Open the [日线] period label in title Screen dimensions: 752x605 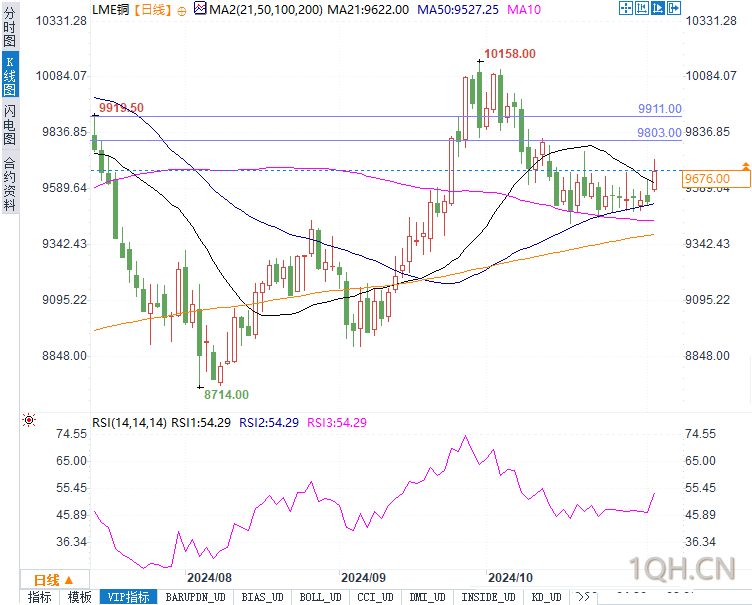coord(153,10)
